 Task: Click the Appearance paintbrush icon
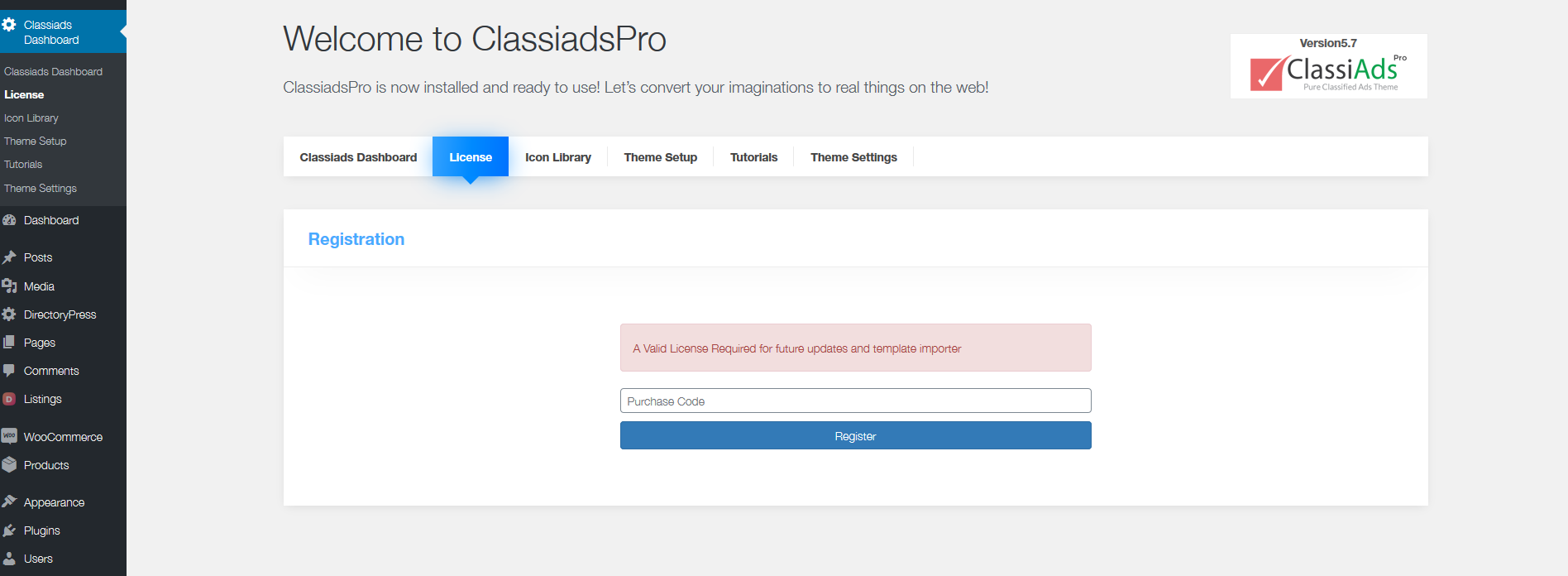point(9,502)
